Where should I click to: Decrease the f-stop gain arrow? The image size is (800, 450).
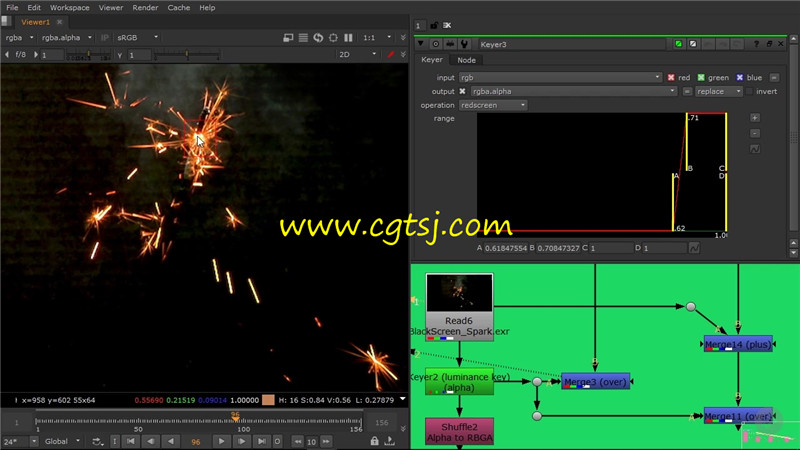click(7, 54)
